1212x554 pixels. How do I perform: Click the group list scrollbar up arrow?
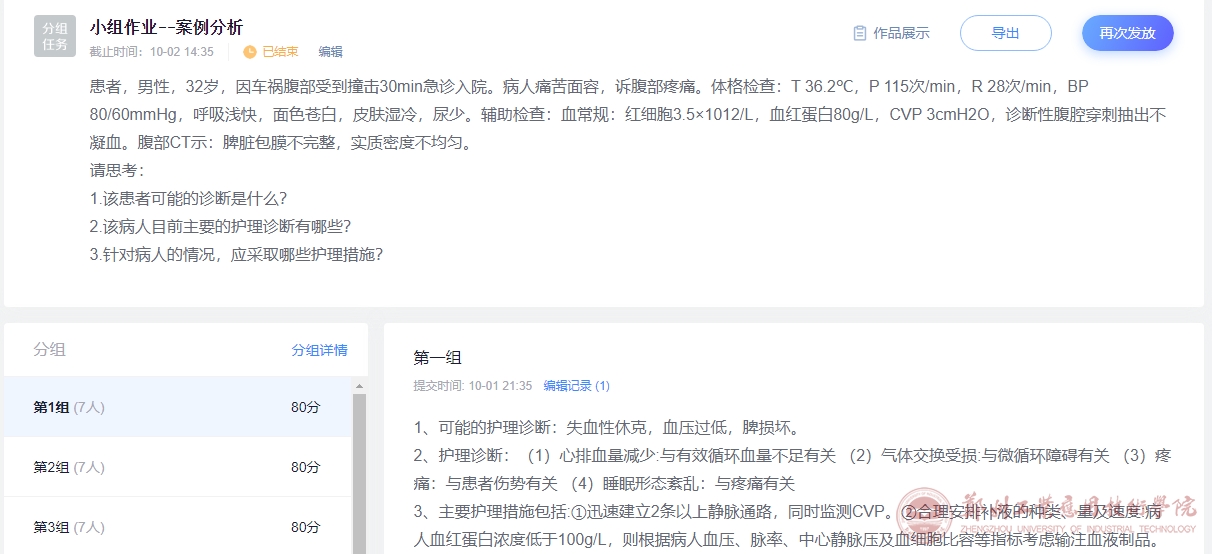pyautogui.click(x=359, y=386)
